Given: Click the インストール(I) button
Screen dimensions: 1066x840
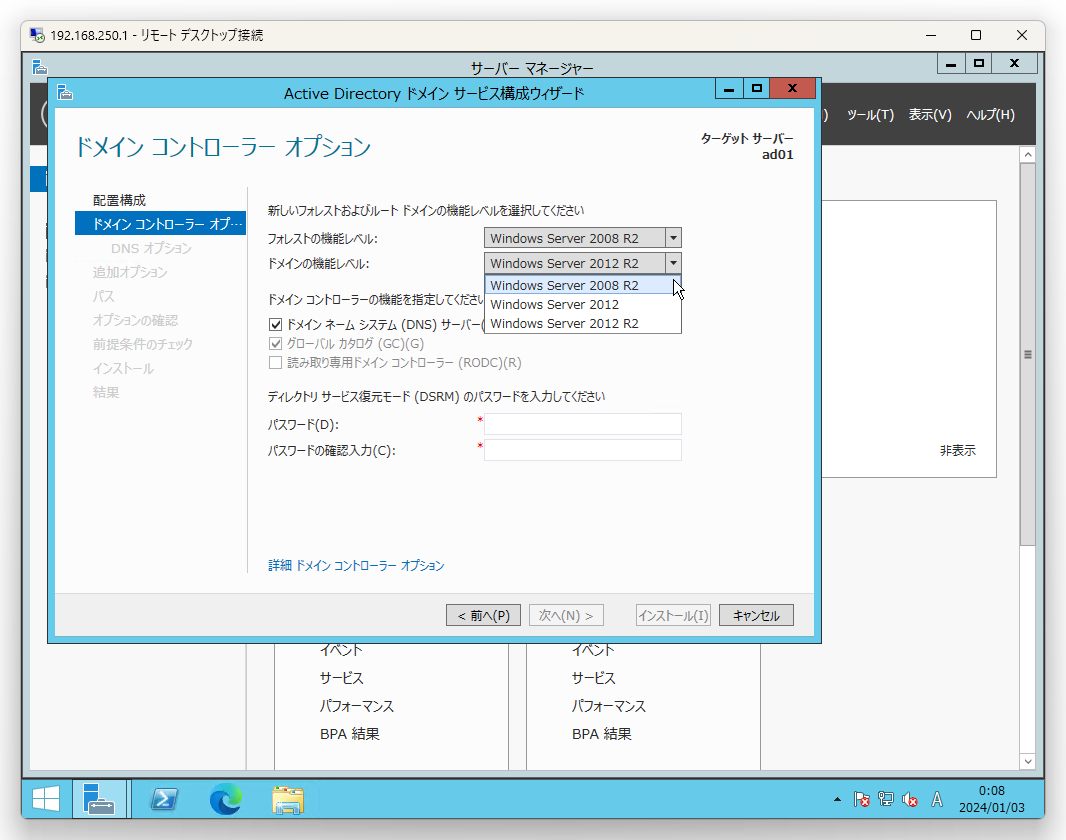Looking at the screenshot, I should pyautogui.click(x=673, y=615).
